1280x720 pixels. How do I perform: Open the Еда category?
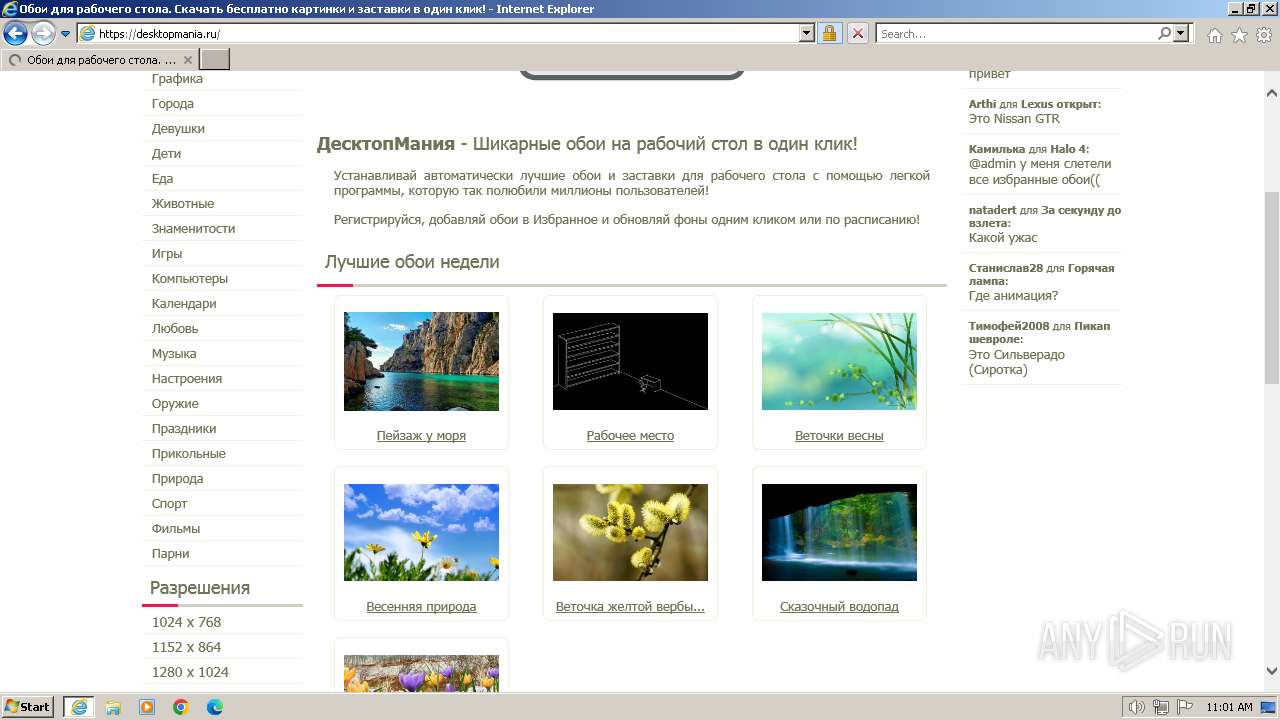coord(162,179)
